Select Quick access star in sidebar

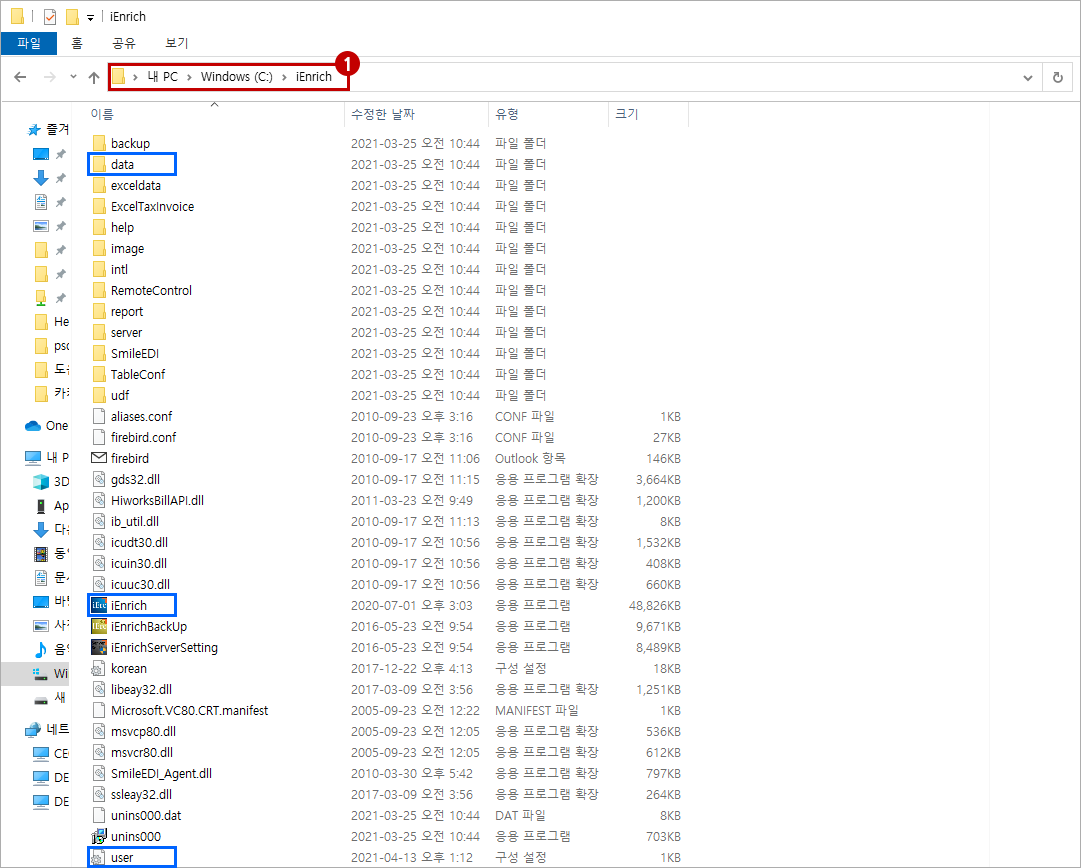(x=34, y=130)
